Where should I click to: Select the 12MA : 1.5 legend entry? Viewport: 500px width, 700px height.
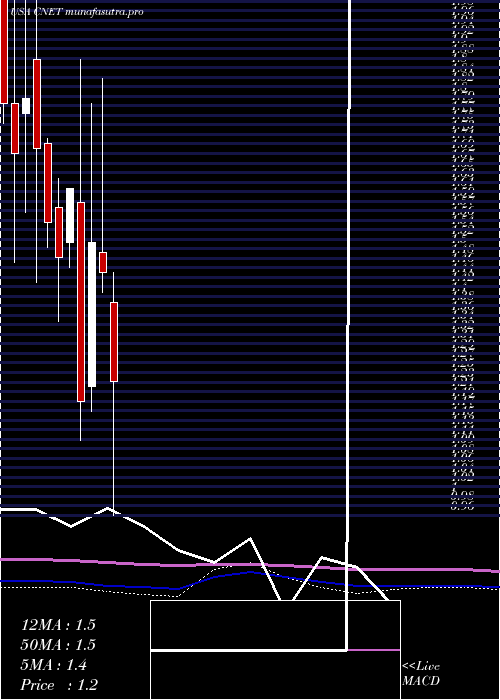point(58,625)
